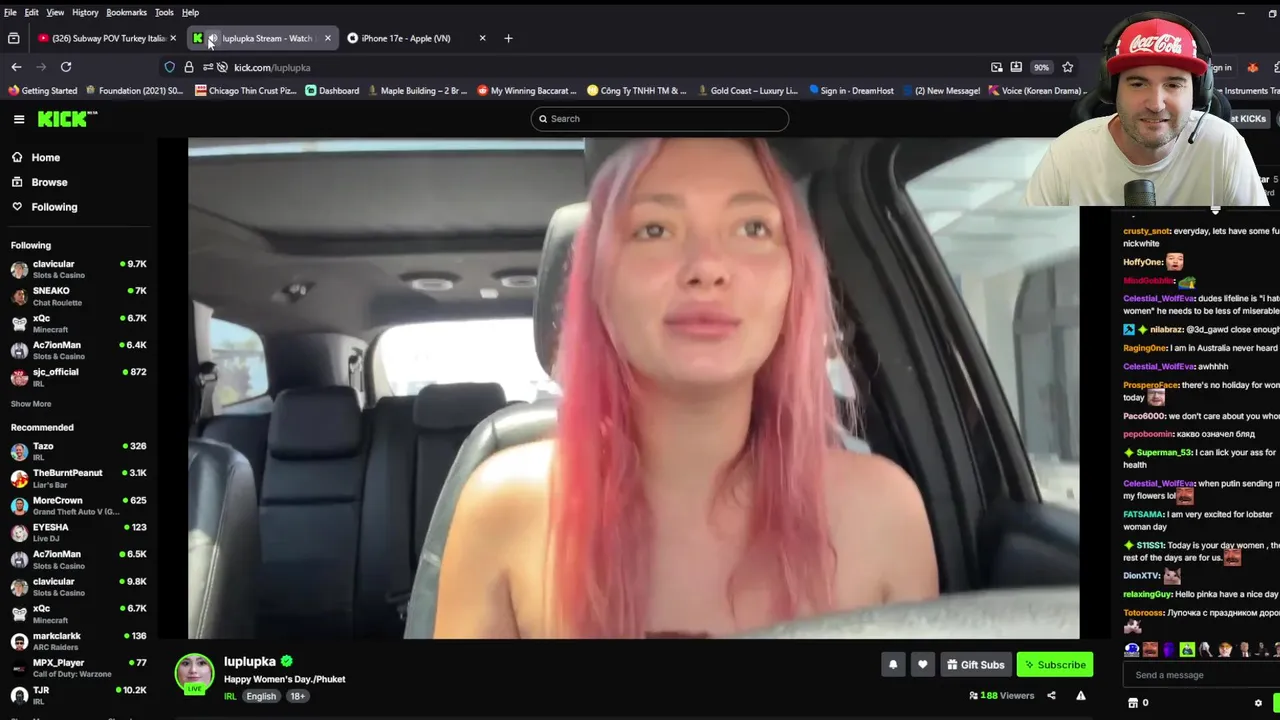Open TheBurntPeanut recommended channel
1280x720 pixels.
coord(78,478)
